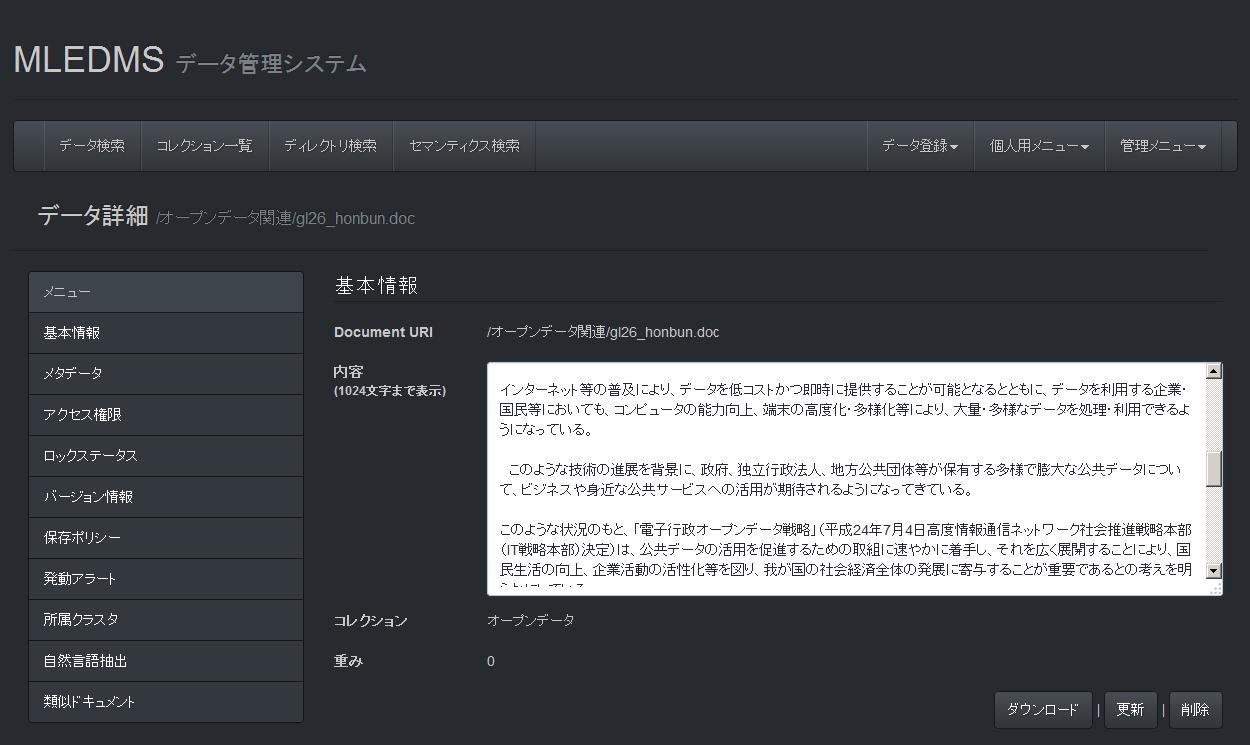Click the 内容 field label
The image size is (1250, 745).
click(x=348, y=371)
